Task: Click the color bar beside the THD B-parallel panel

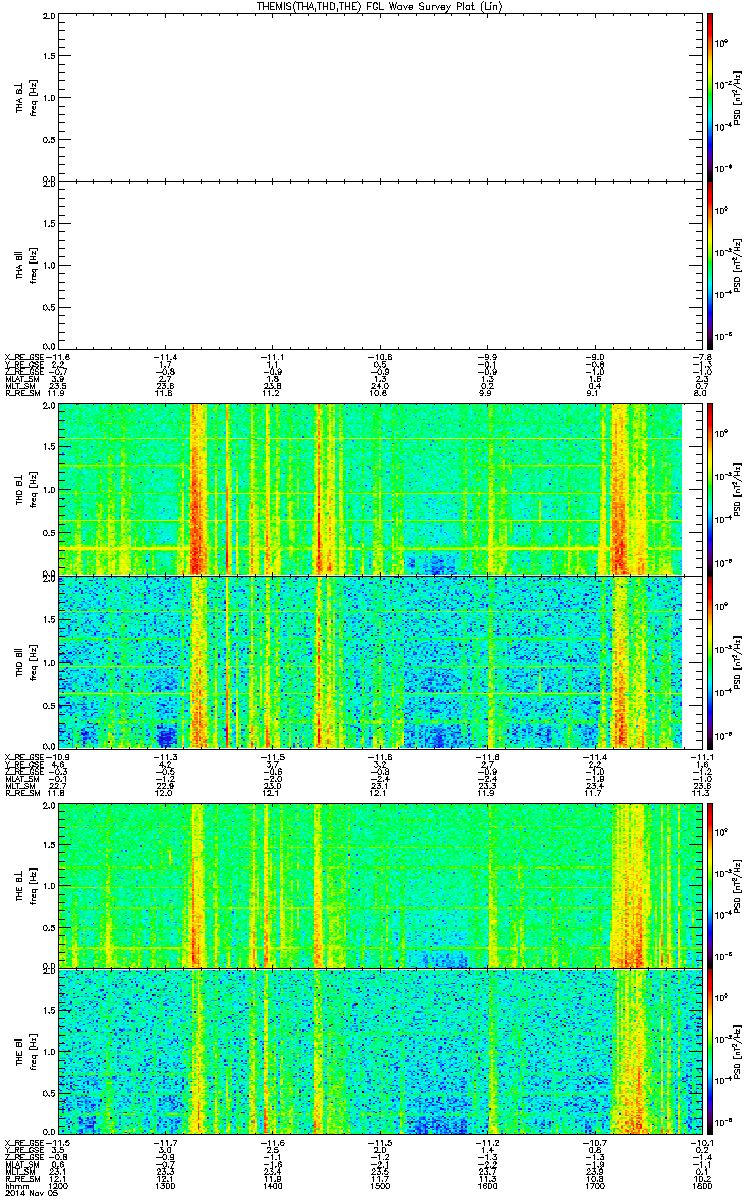Action: (710, 661)
